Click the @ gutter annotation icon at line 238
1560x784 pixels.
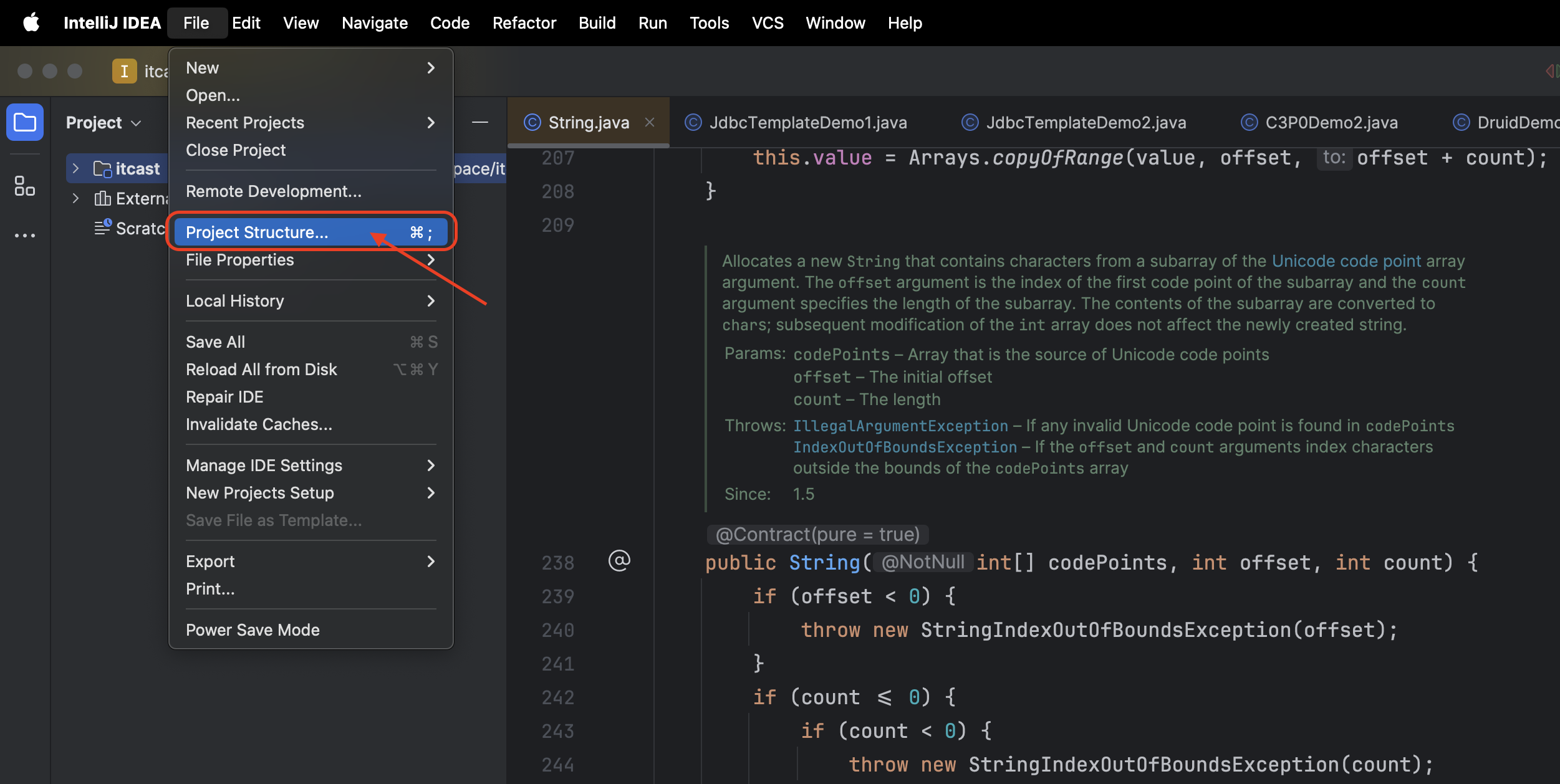pyautogui.click(x=619, y=561)
